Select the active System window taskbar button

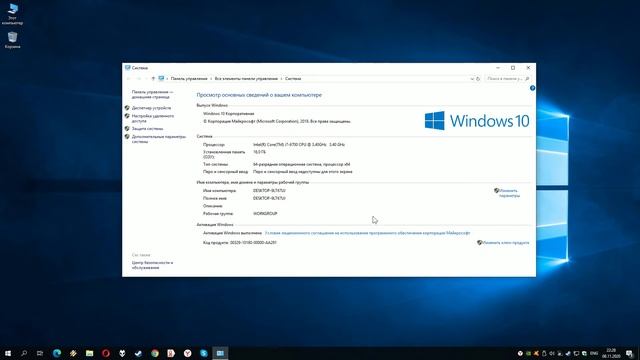tap(220, 353)
